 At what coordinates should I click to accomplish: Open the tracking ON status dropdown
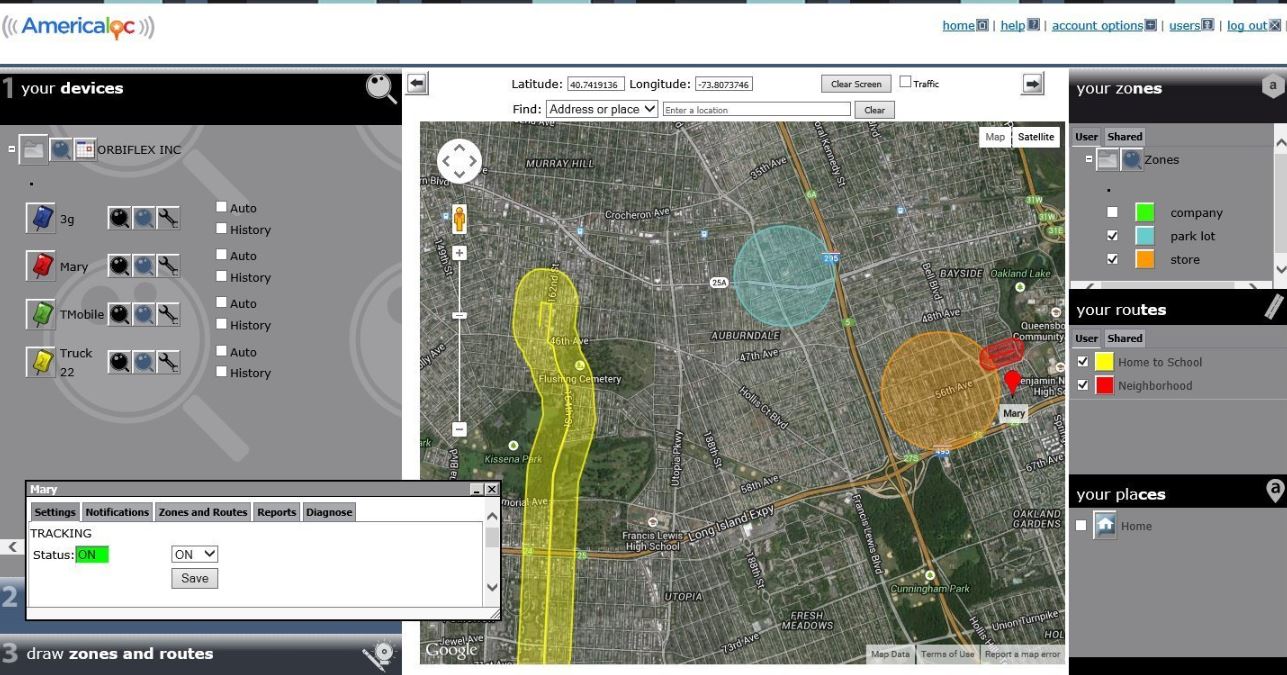click(195, 554)
